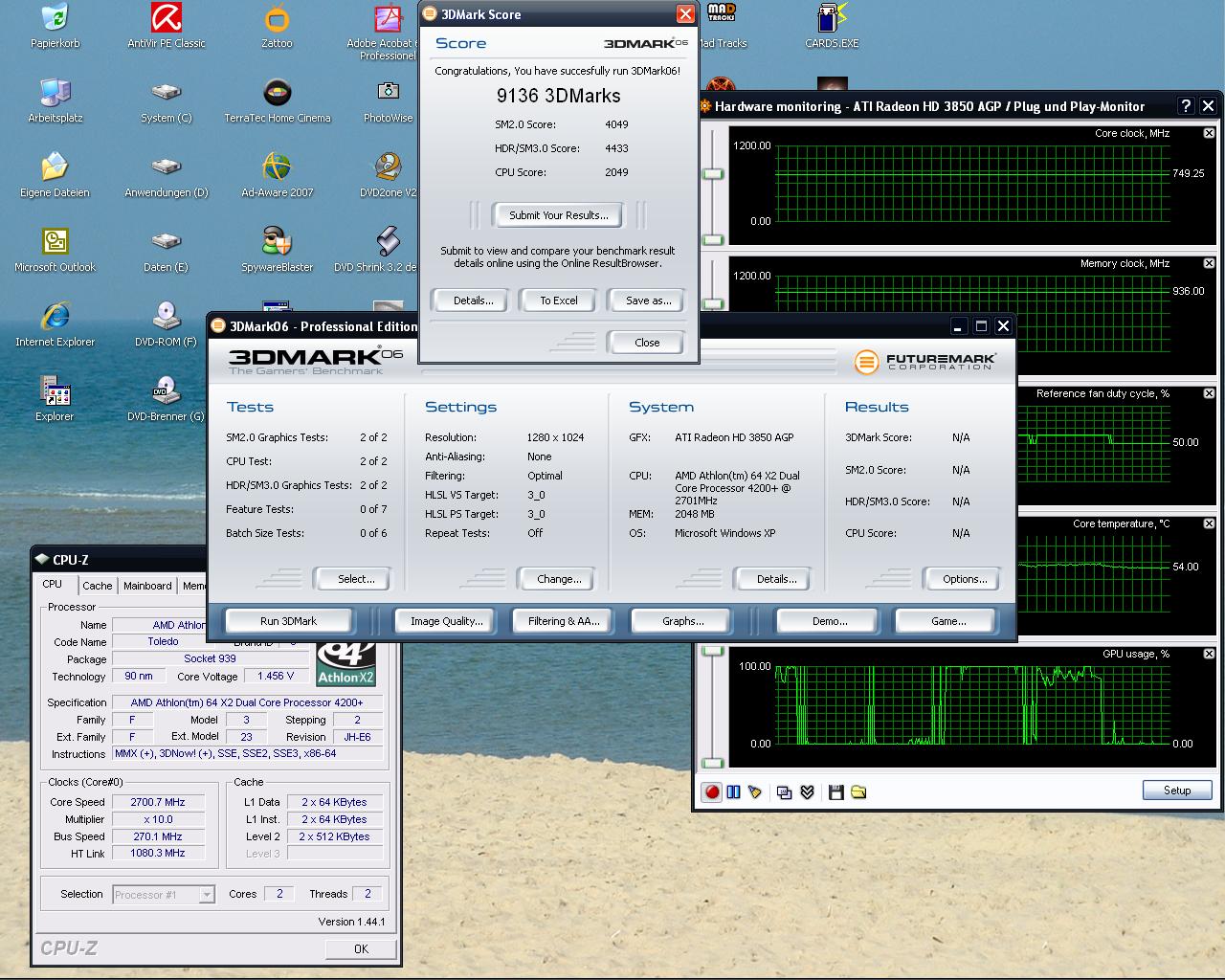Select the Ad-Aware 2007 desktop icon

coord(277,175)
